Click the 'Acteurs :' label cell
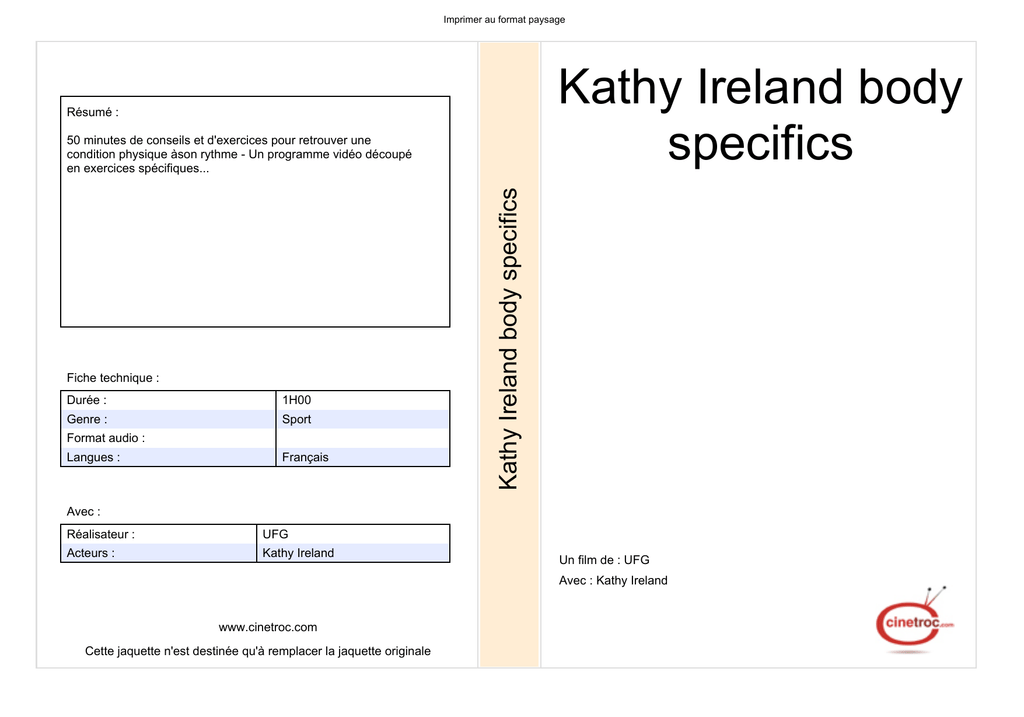Screen dimensions: 1024x717 click(159, 553)
